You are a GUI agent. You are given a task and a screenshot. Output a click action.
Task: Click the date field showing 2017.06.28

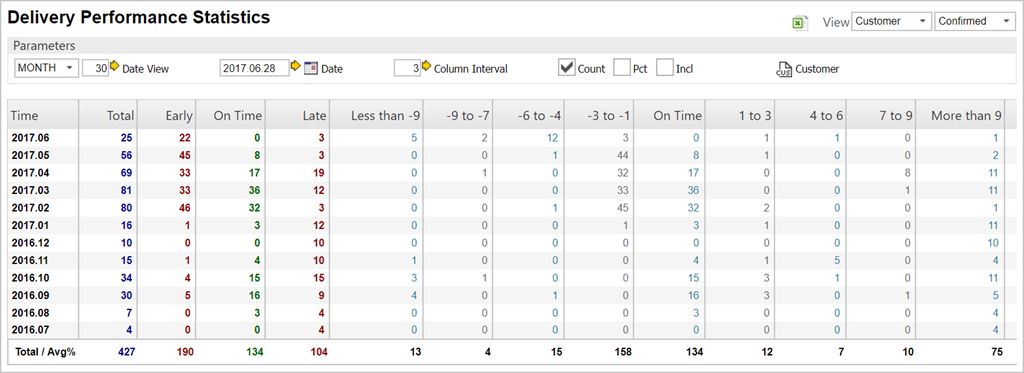tap(254, 68)
